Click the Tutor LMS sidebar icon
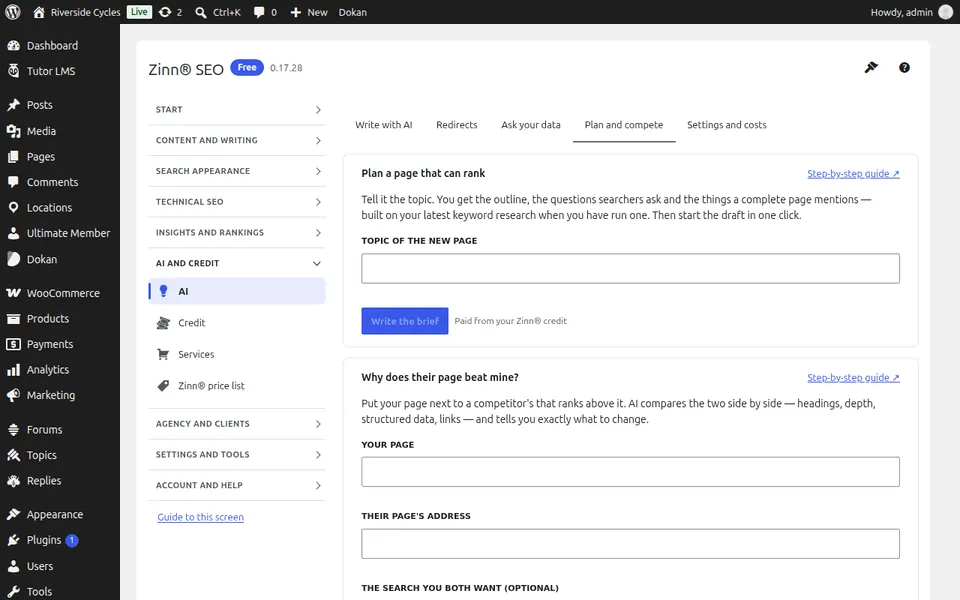Screen dimensions: 960x600 coord(13,71)
